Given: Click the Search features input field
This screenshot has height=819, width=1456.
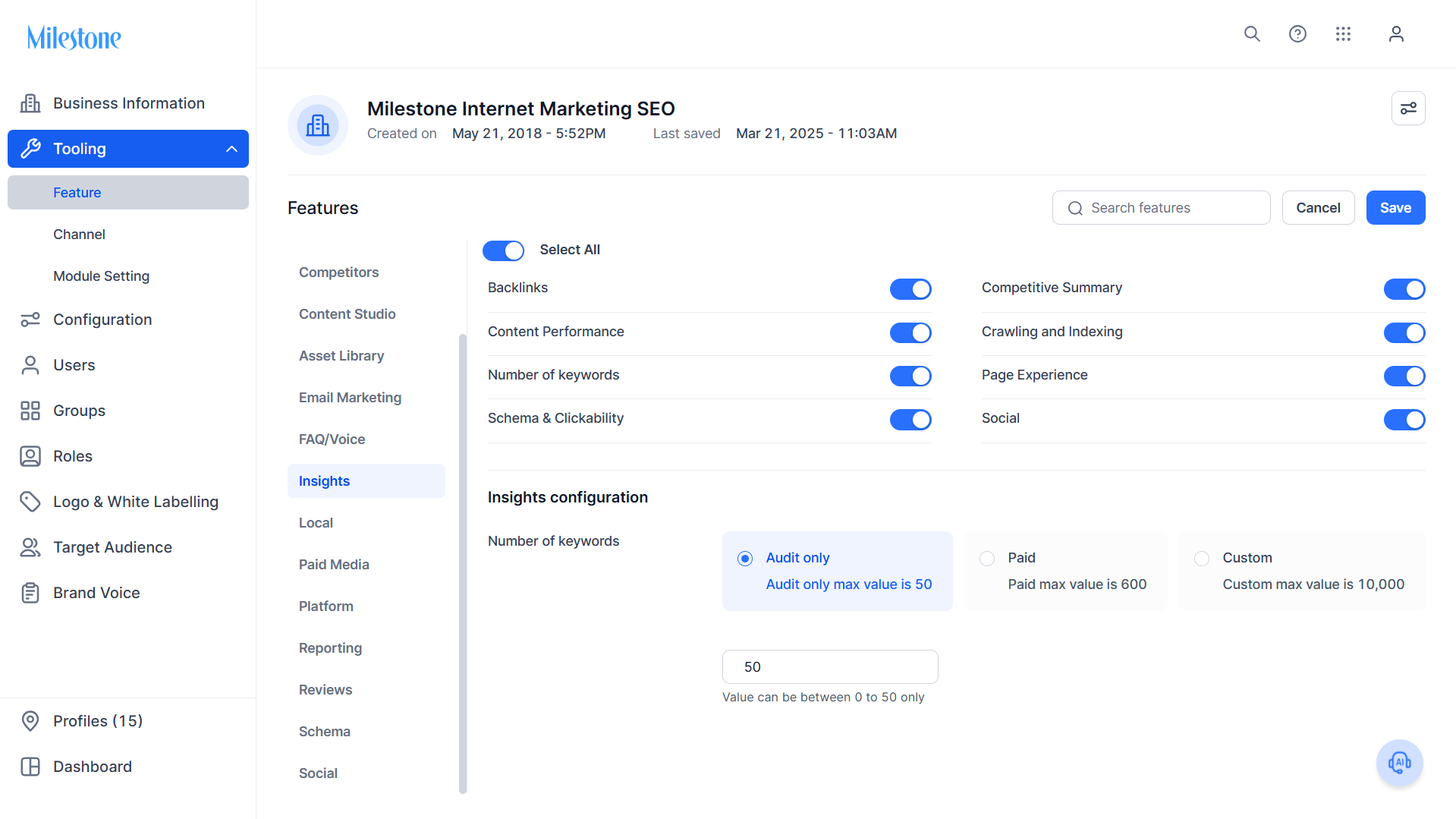Looking at the screenshot, I should coord(1161,208).
